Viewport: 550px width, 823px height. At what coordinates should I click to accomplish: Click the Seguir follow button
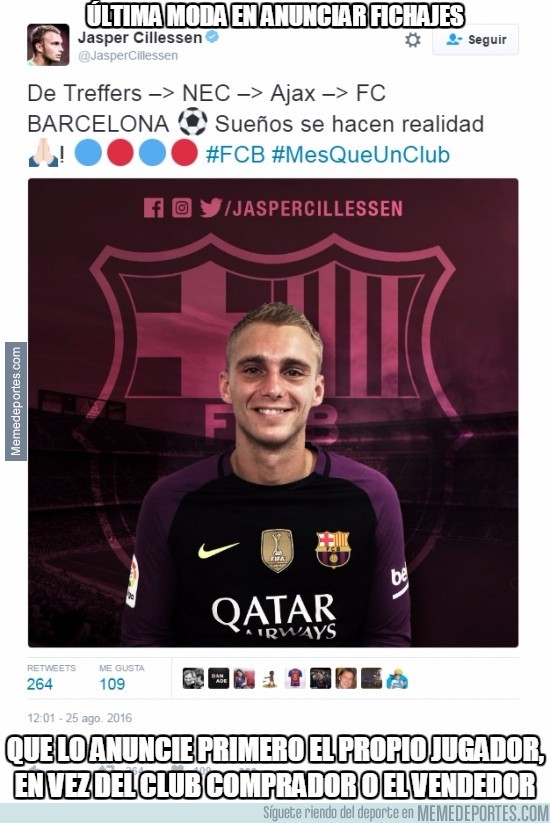click(475, 40)
